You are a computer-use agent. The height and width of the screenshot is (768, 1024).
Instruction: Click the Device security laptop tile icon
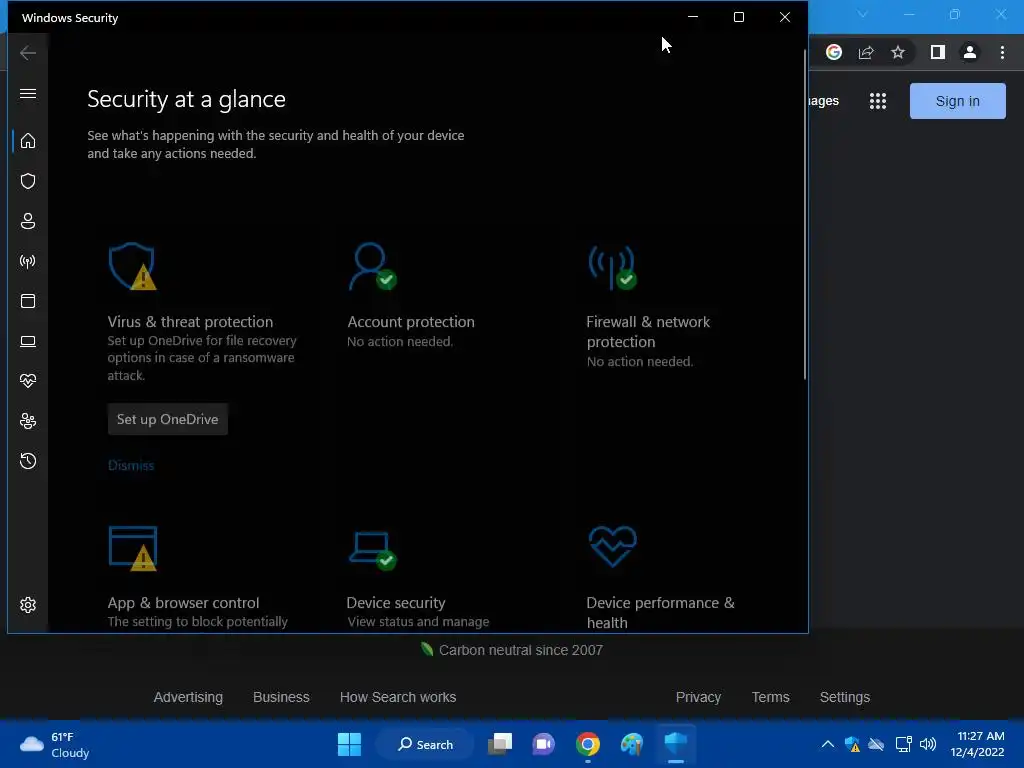[x=372, y=551]
